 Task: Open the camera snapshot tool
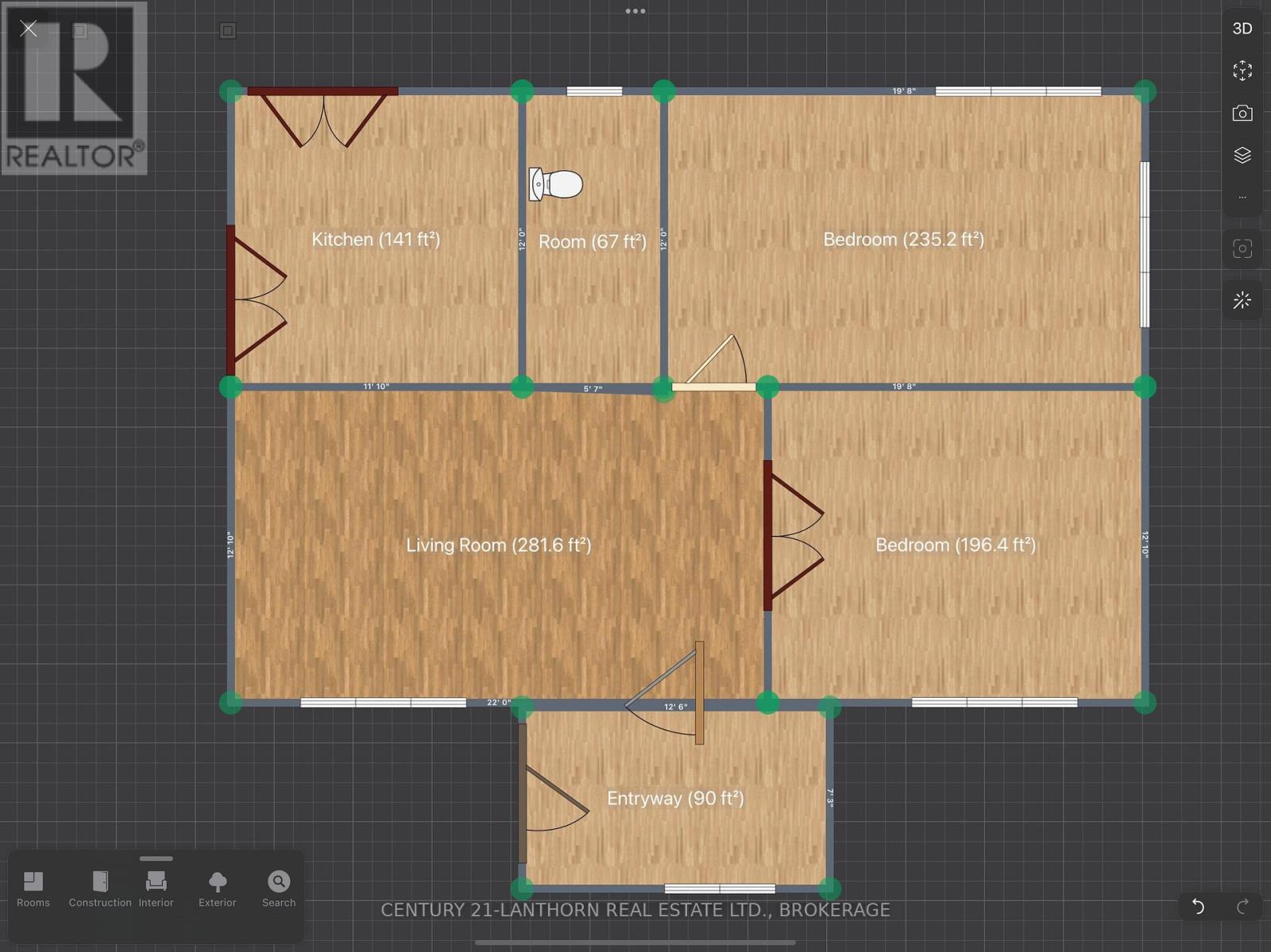(x=1242, y=113)
